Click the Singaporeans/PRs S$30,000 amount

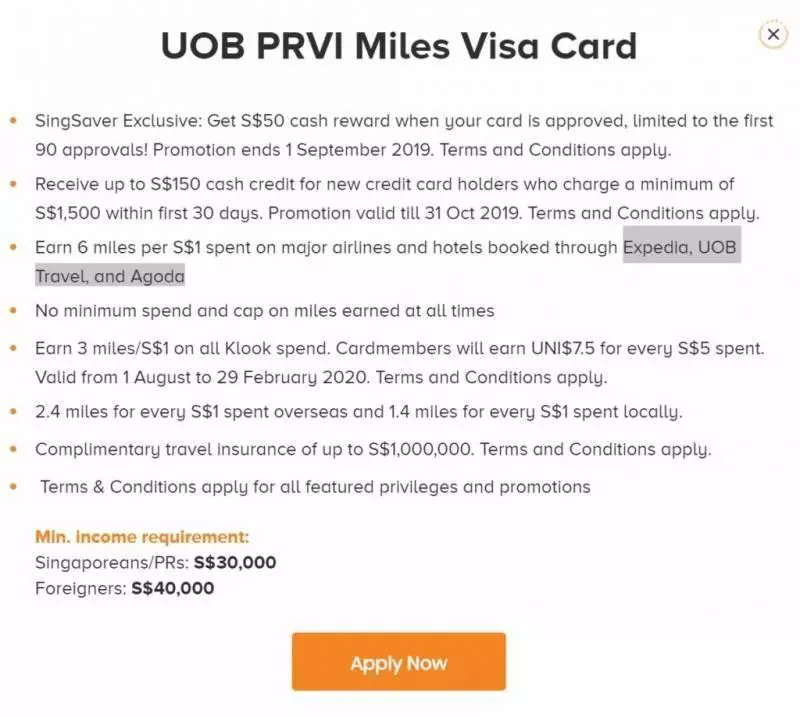tap(235, 562)
